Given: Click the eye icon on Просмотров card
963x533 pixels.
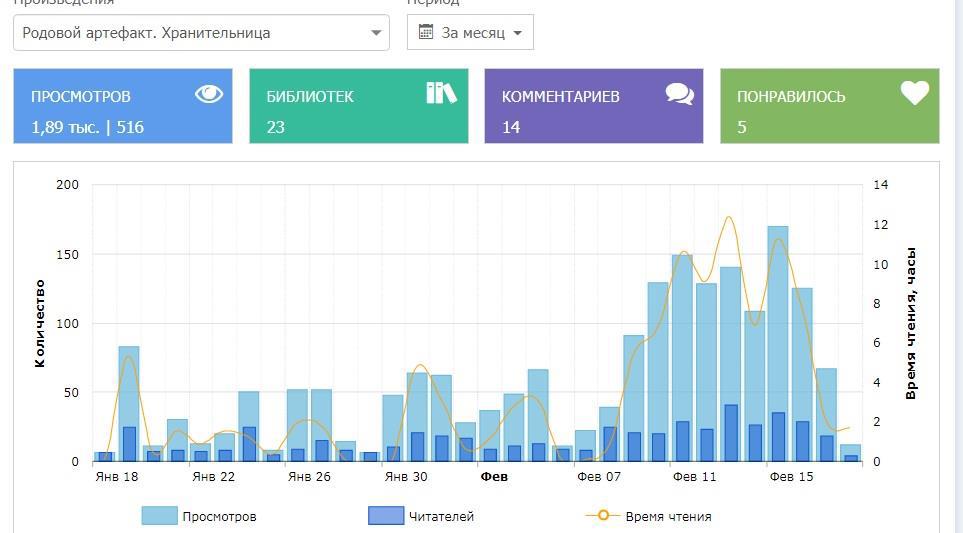Looking at the screenshot, I should [x=209, y=94].
